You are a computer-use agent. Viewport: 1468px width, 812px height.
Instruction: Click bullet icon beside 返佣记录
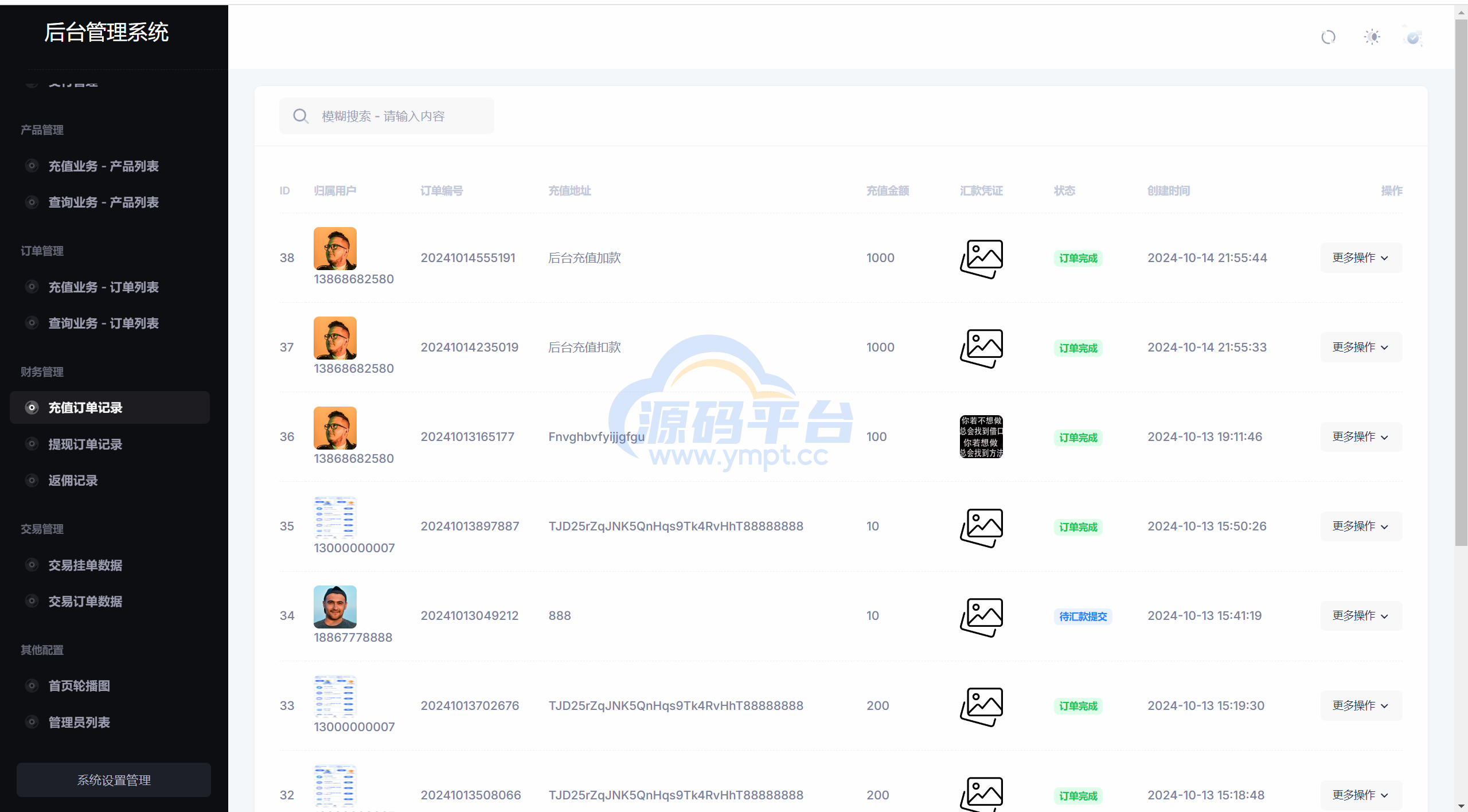pyautogui.click(x=32, y=481)
